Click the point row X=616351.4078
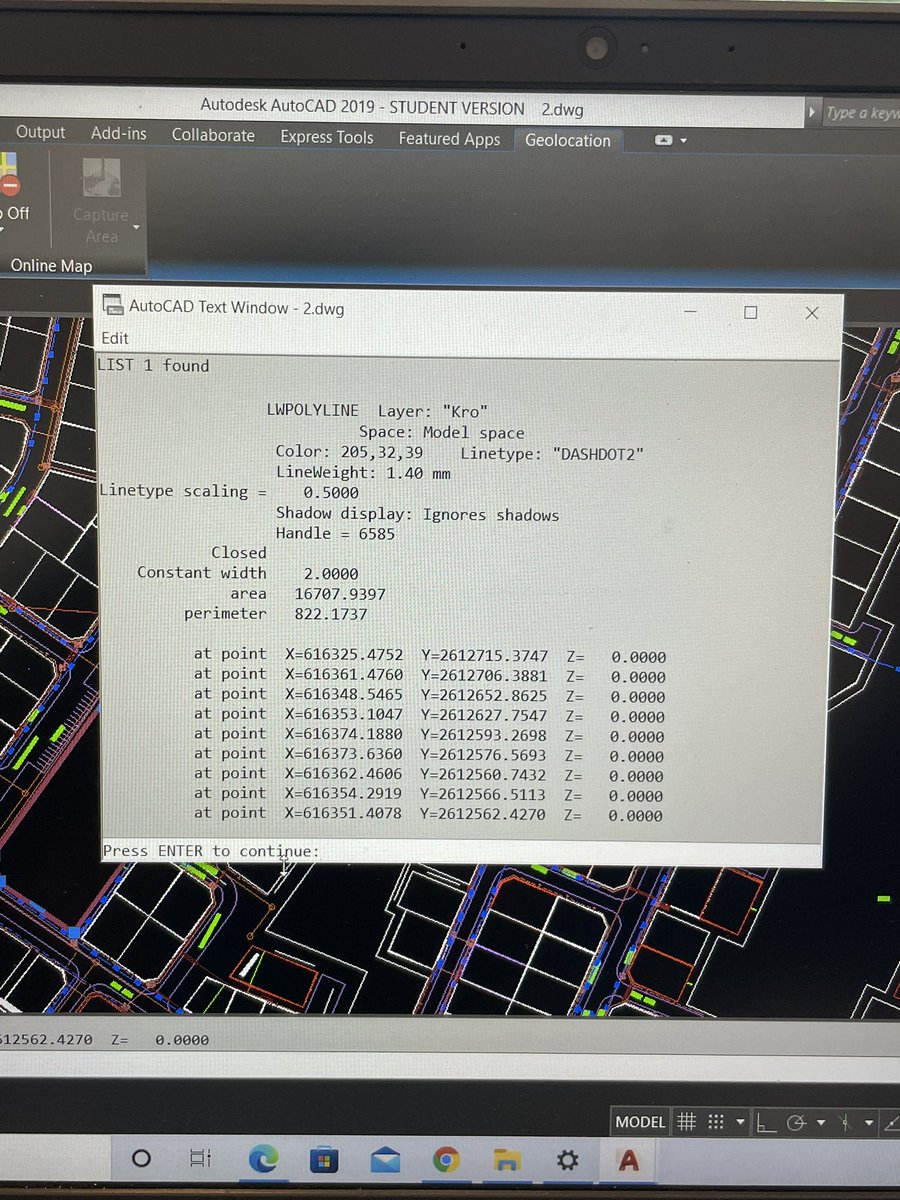 coord(430,814)
